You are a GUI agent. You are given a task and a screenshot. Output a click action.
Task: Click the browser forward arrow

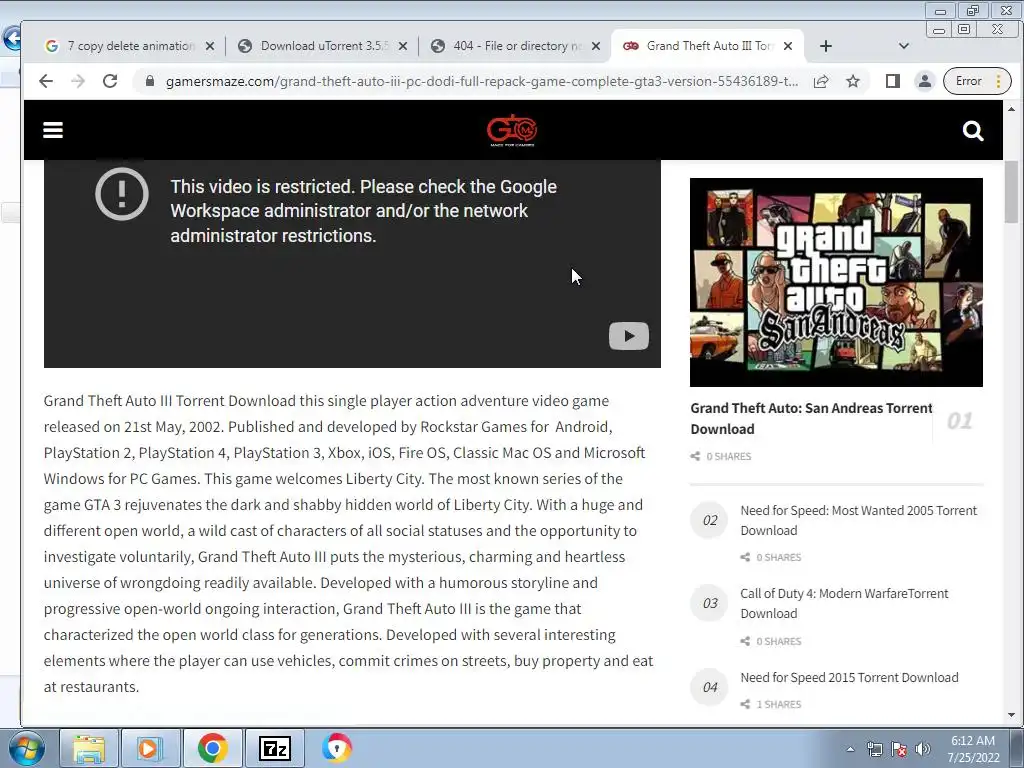pyautogui.click(x=78, y=81)
